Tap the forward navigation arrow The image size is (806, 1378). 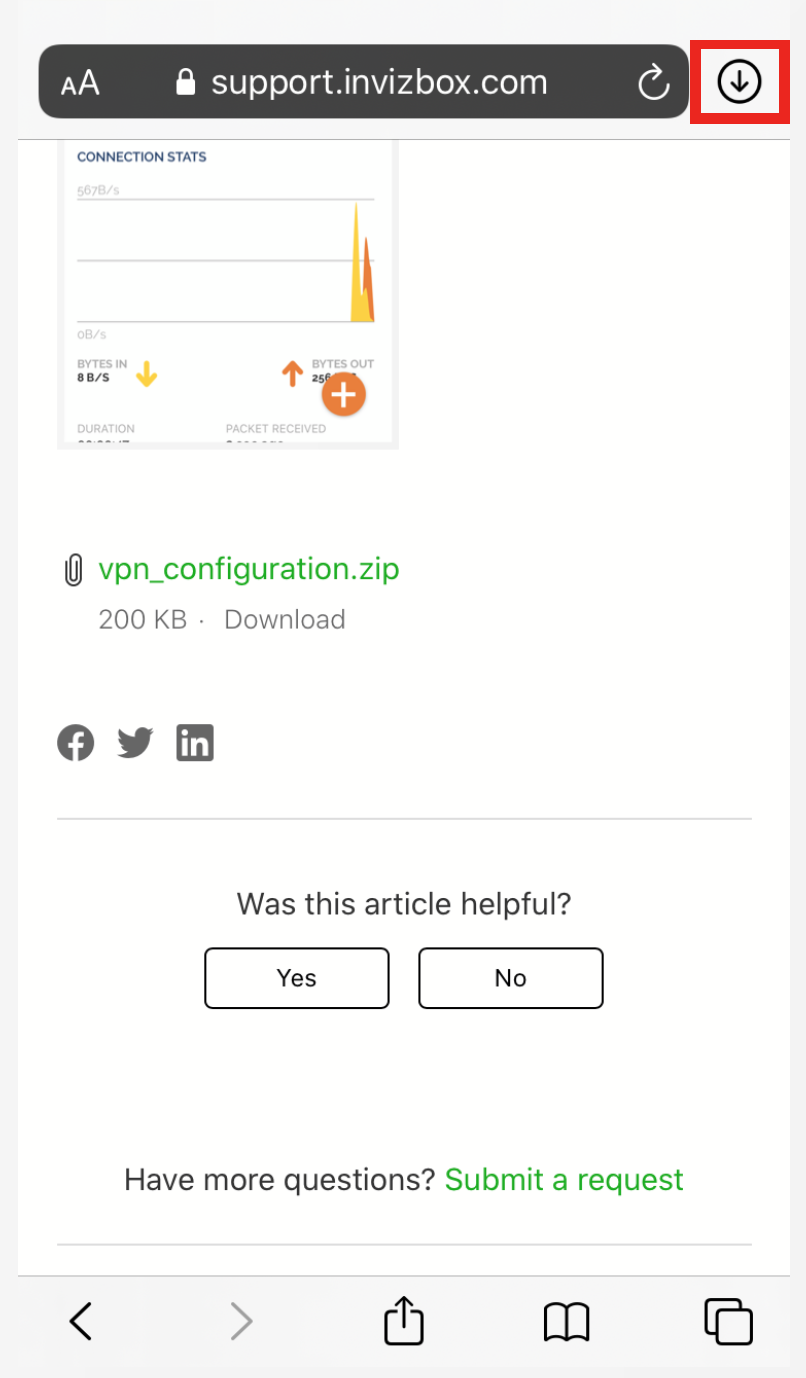point(241,1322)
